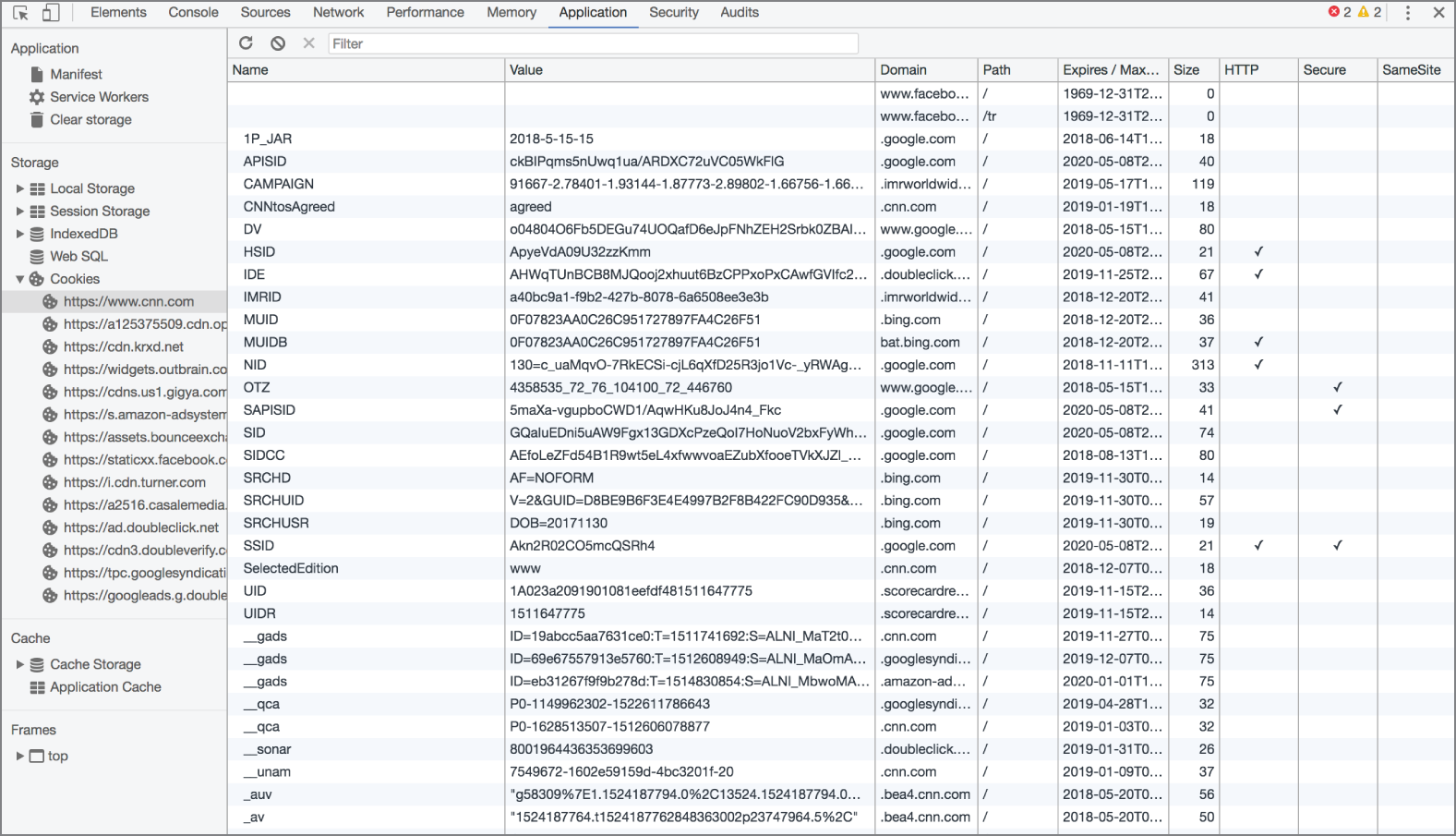
Task: Switch to the Network tab
Action: coord(338,12)
